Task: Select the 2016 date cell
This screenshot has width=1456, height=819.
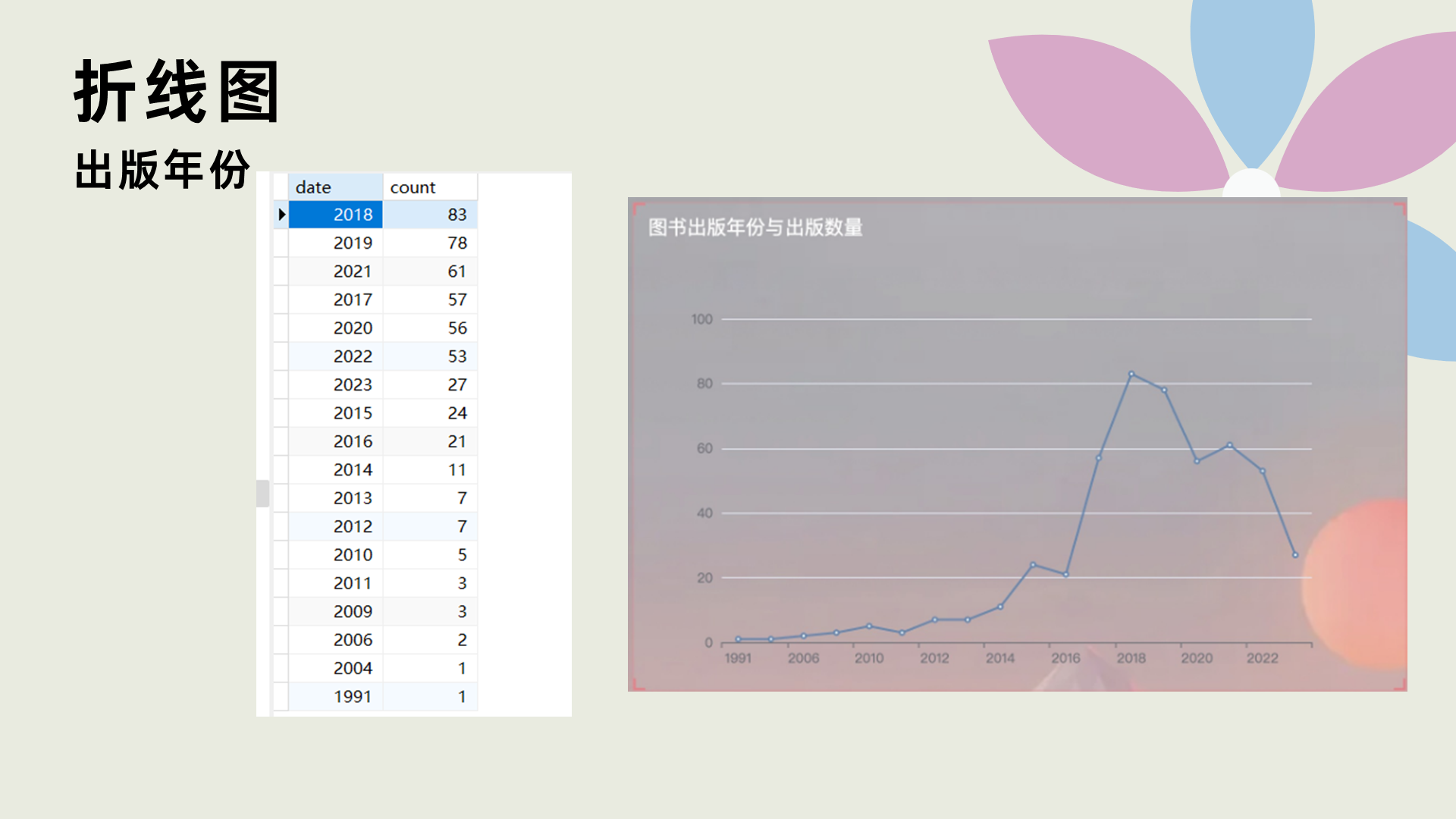Action: coord(335,441)
